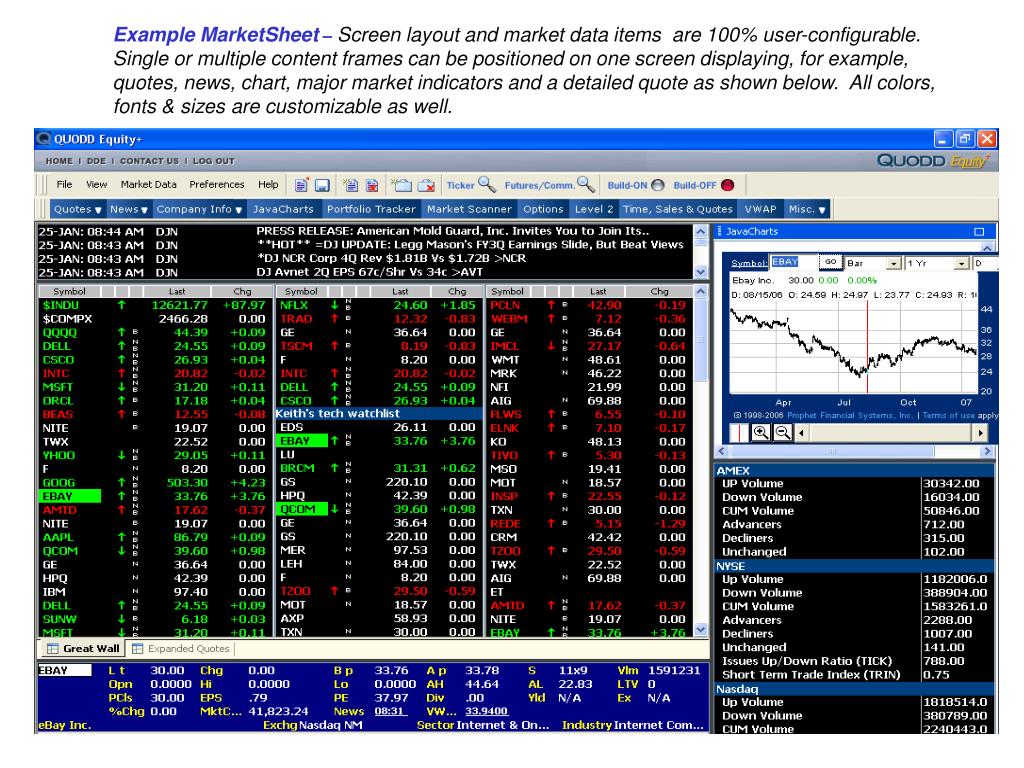Click the add frame icon left of Ticker
This screenshot has width=1024, height=768.
[x=401, y=185]
